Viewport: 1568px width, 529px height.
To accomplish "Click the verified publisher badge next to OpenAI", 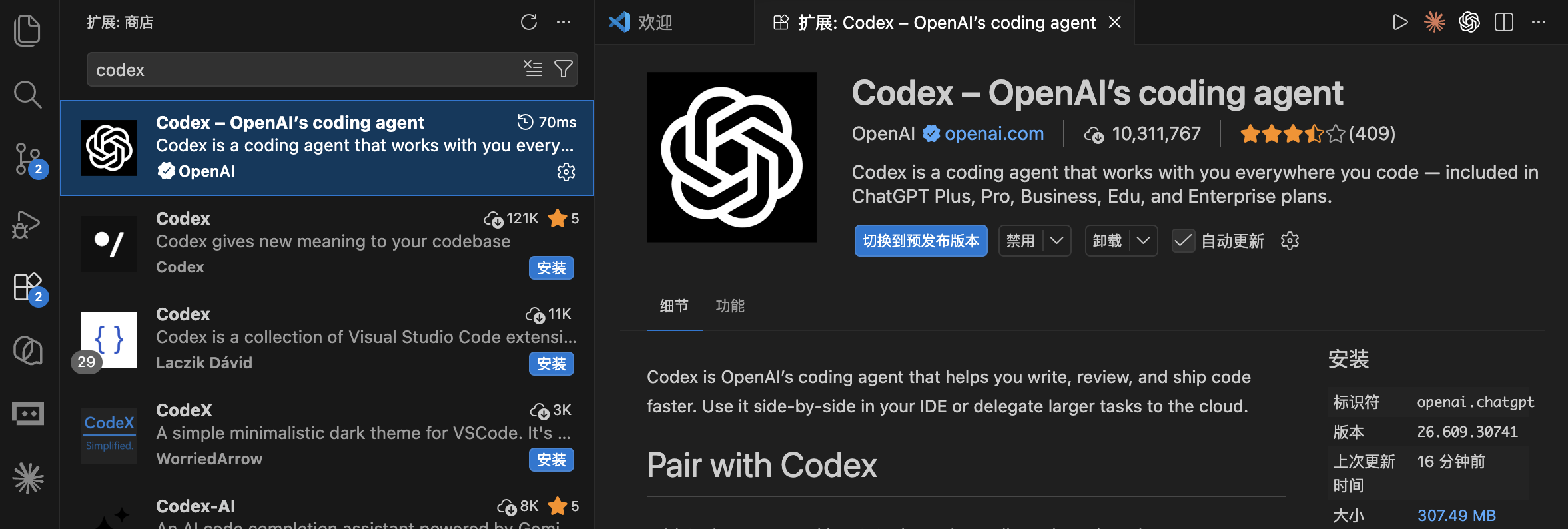I will tap(931, 134).
